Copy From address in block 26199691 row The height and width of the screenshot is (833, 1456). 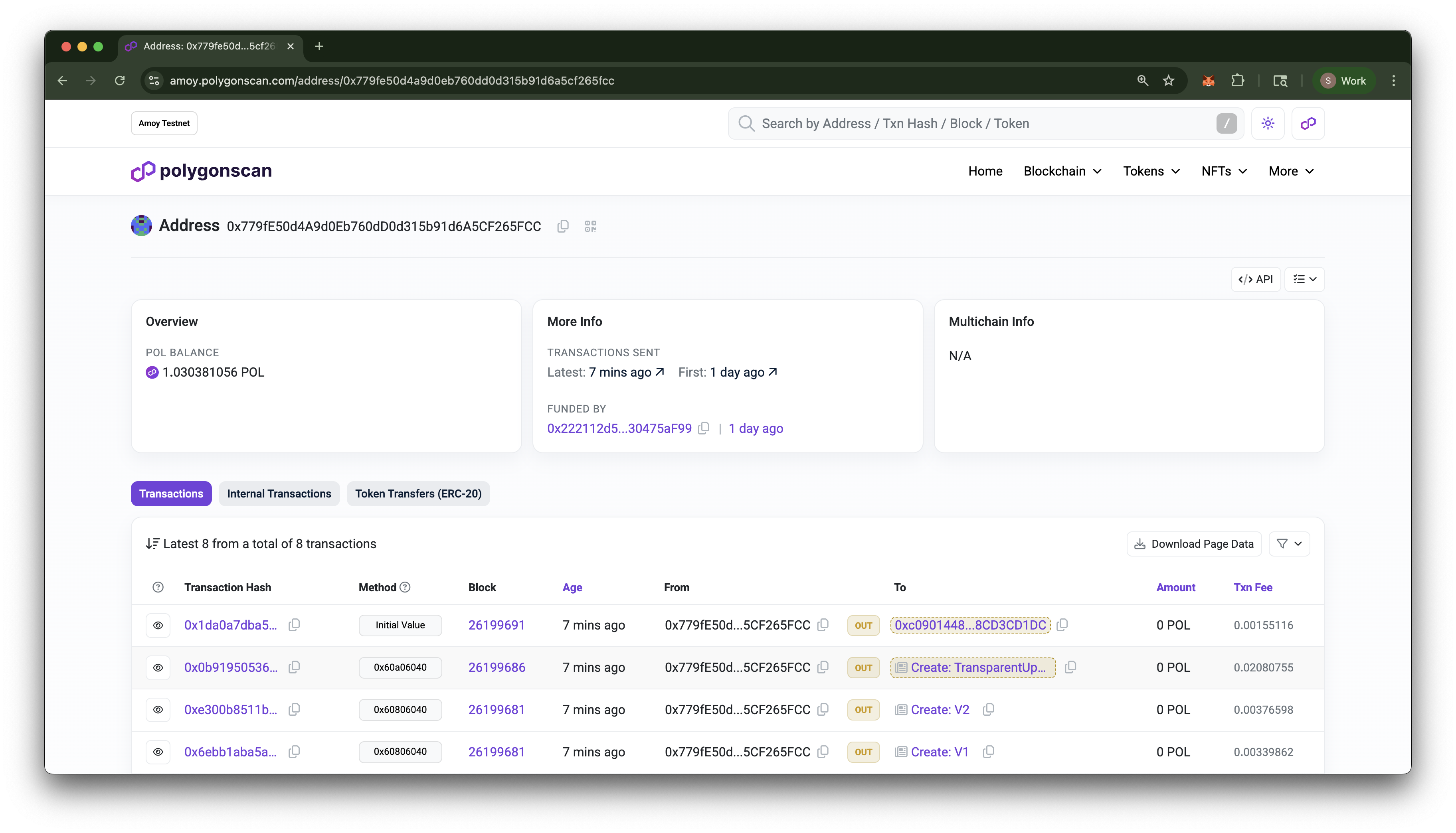[x=823, y=625]
